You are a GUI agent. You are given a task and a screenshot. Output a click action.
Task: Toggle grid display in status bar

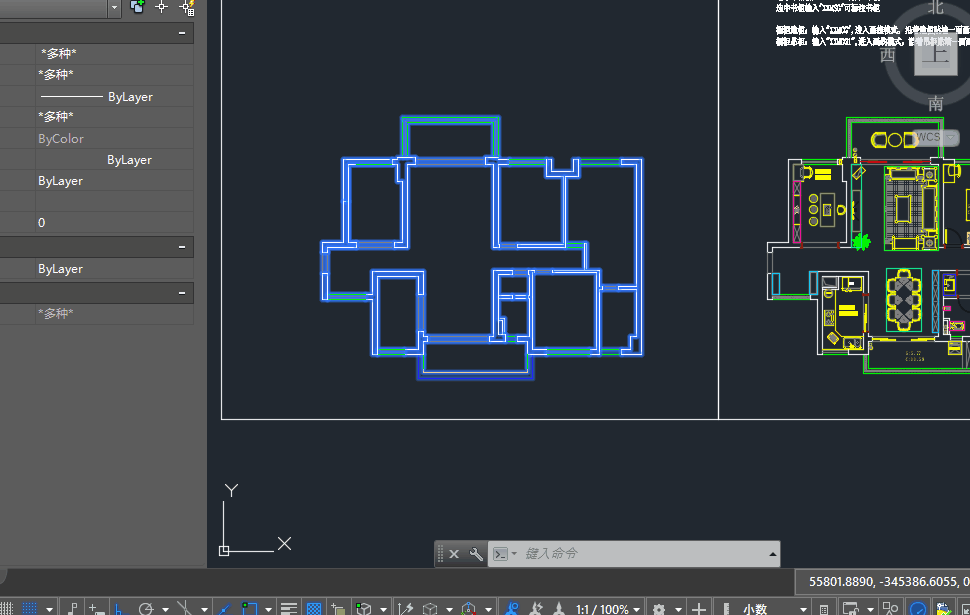6,609
